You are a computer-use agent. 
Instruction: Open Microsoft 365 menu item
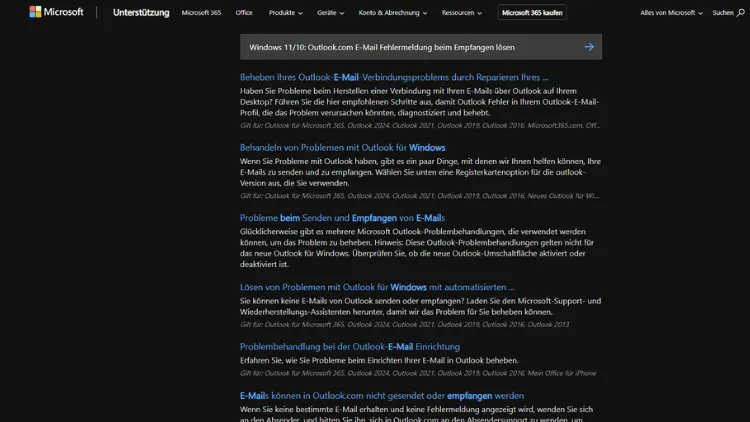pyautogui.click(x=201, y=13)
